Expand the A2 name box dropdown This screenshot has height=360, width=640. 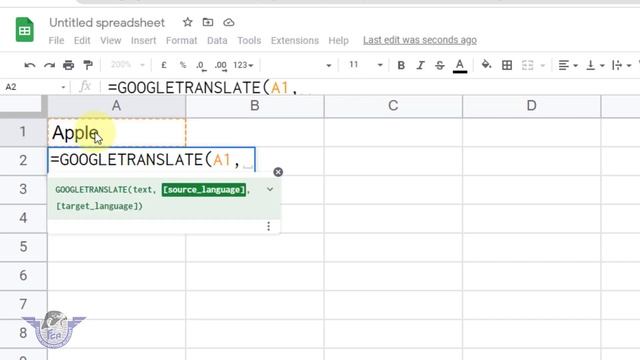click(63, 87)
